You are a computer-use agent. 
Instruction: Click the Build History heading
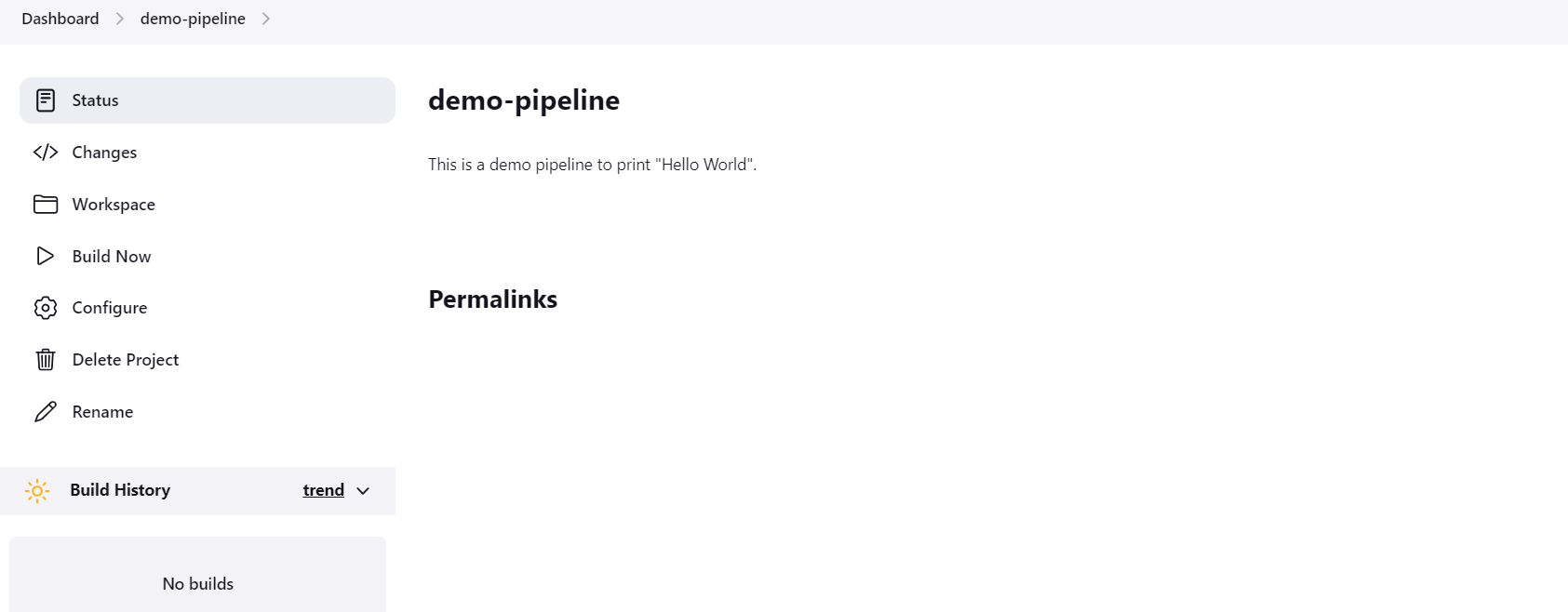click(x=120, y=490)
